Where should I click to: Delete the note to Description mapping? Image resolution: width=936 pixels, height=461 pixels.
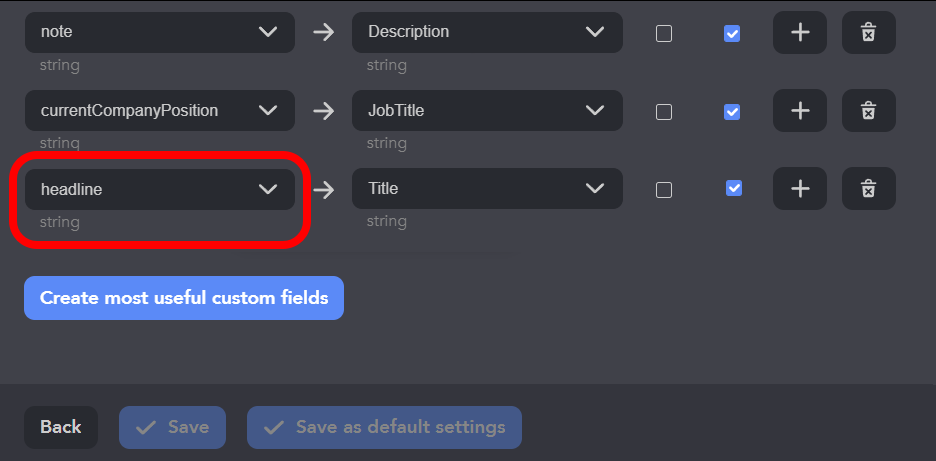pyautogui.click(x=868, y=32)
